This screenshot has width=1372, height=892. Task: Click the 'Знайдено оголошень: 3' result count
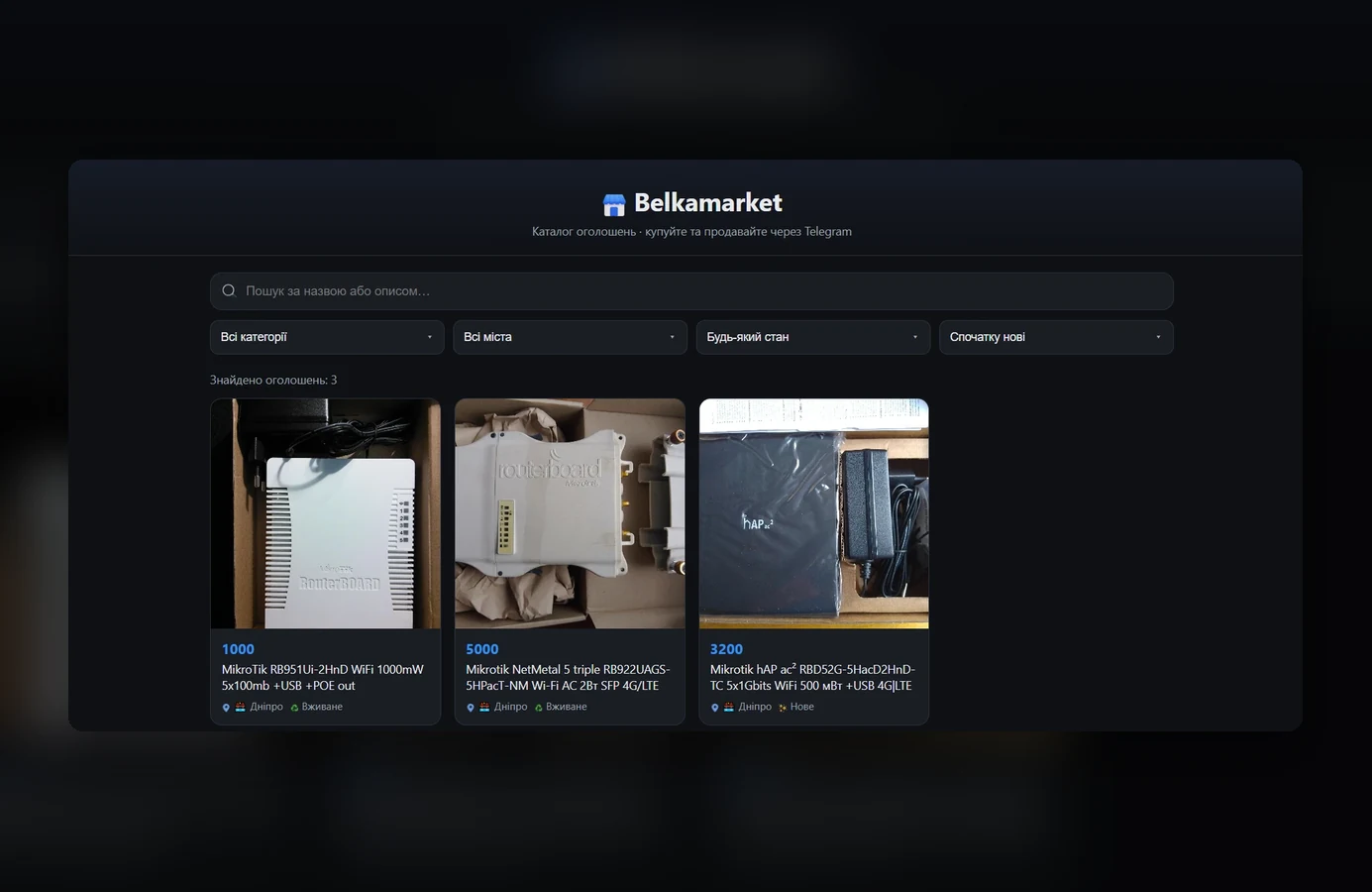tap(273, 380)
